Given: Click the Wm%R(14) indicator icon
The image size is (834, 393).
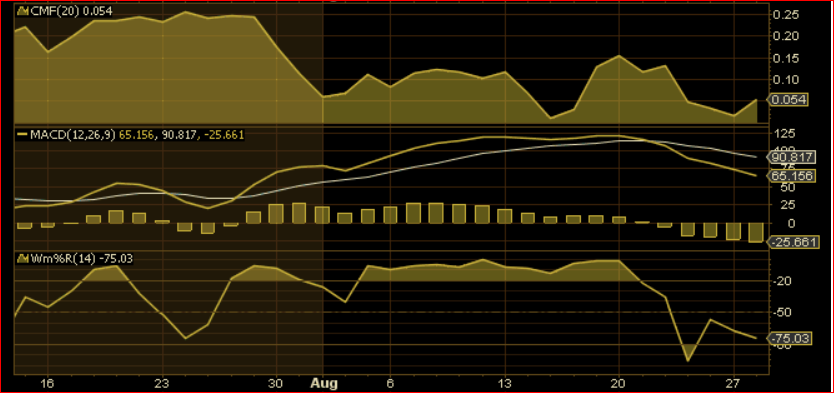Looking at the screenshot, I should [x=22, y=259].
